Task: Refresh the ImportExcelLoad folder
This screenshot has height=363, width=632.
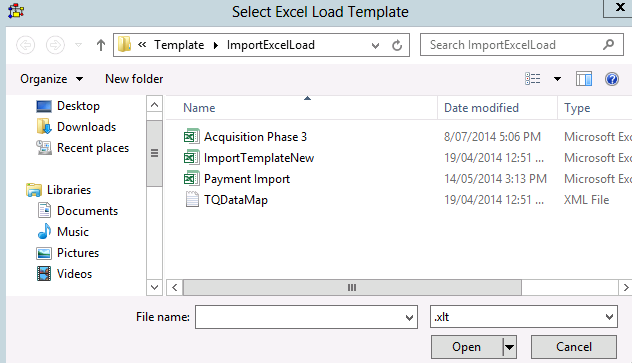Action: tap(397, 45)
